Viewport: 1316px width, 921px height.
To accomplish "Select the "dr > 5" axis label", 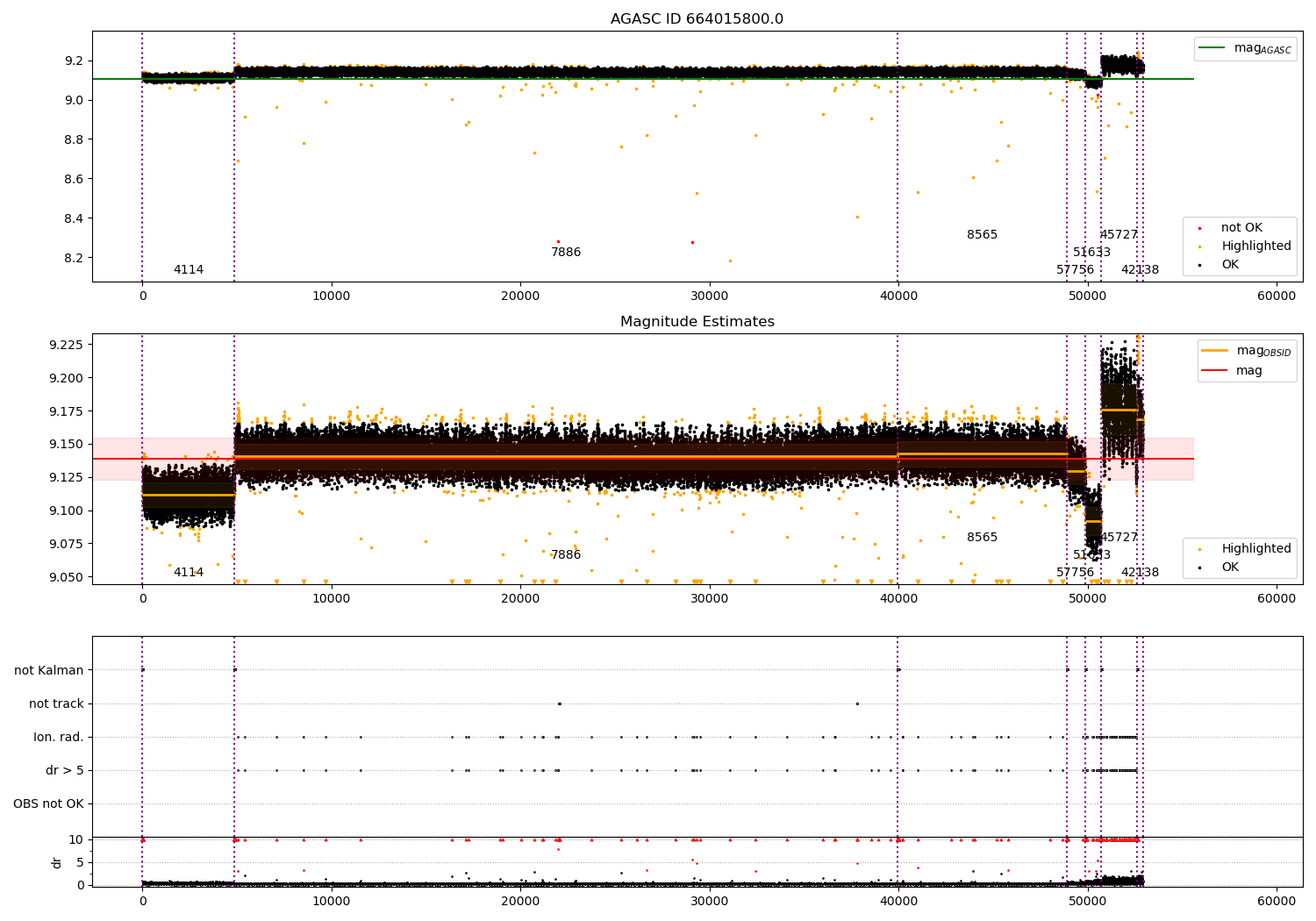I will [65, 771].
